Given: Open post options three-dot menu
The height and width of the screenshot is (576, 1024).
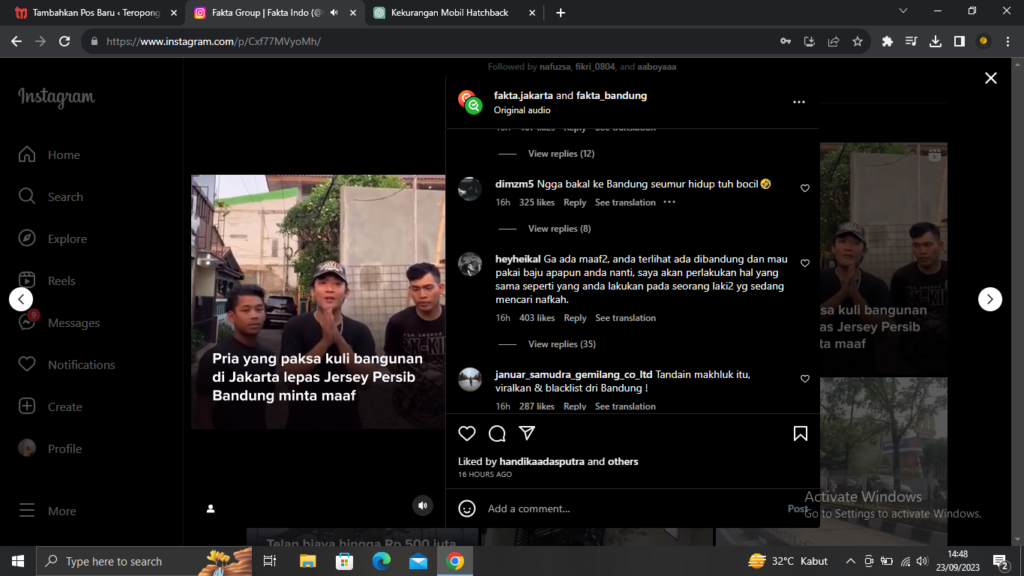Looking at the screenshot, I should [x=799, y=102].
